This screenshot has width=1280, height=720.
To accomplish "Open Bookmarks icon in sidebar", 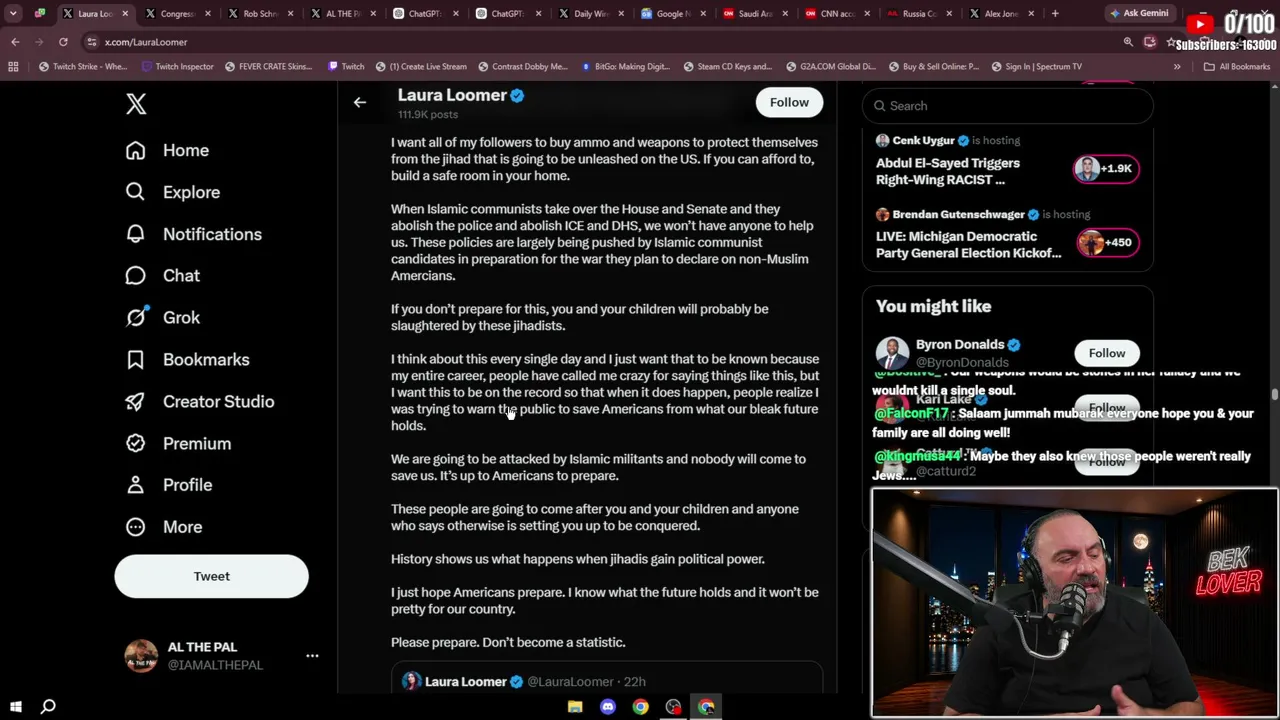I will [x=135, y=360].
